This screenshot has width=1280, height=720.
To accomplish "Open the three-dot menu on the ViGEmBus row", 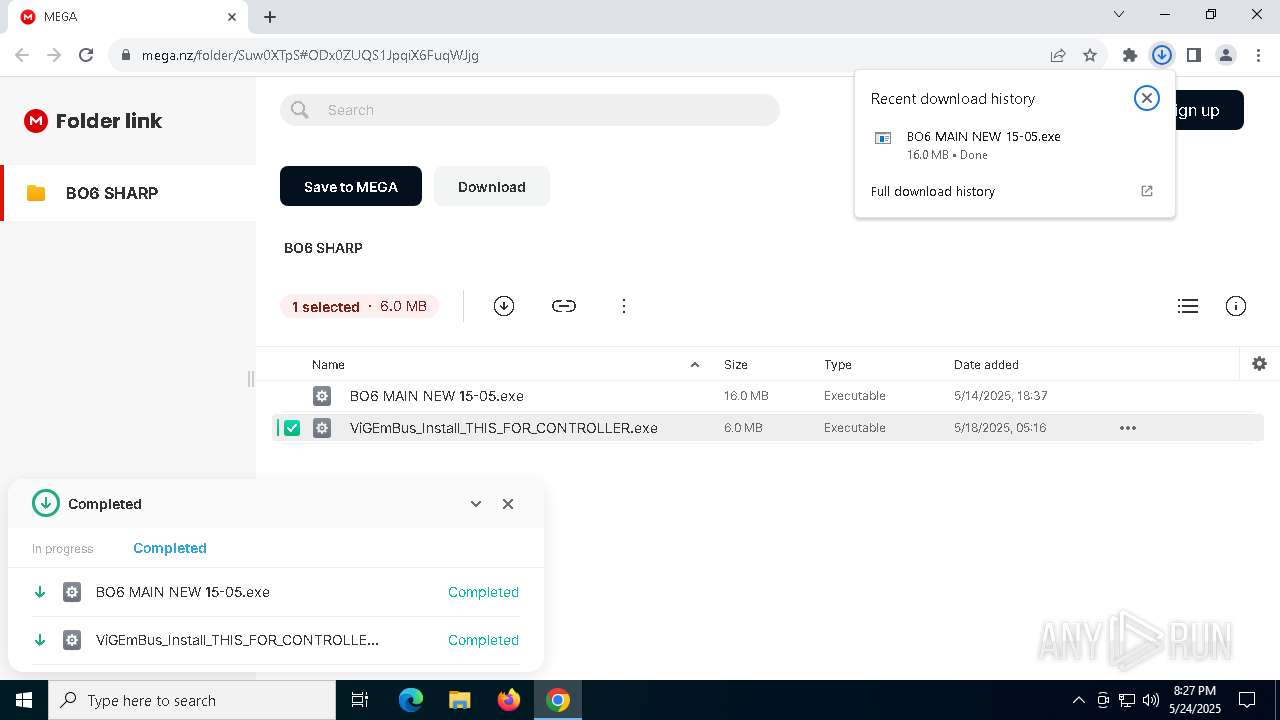I will point(1128,428).
